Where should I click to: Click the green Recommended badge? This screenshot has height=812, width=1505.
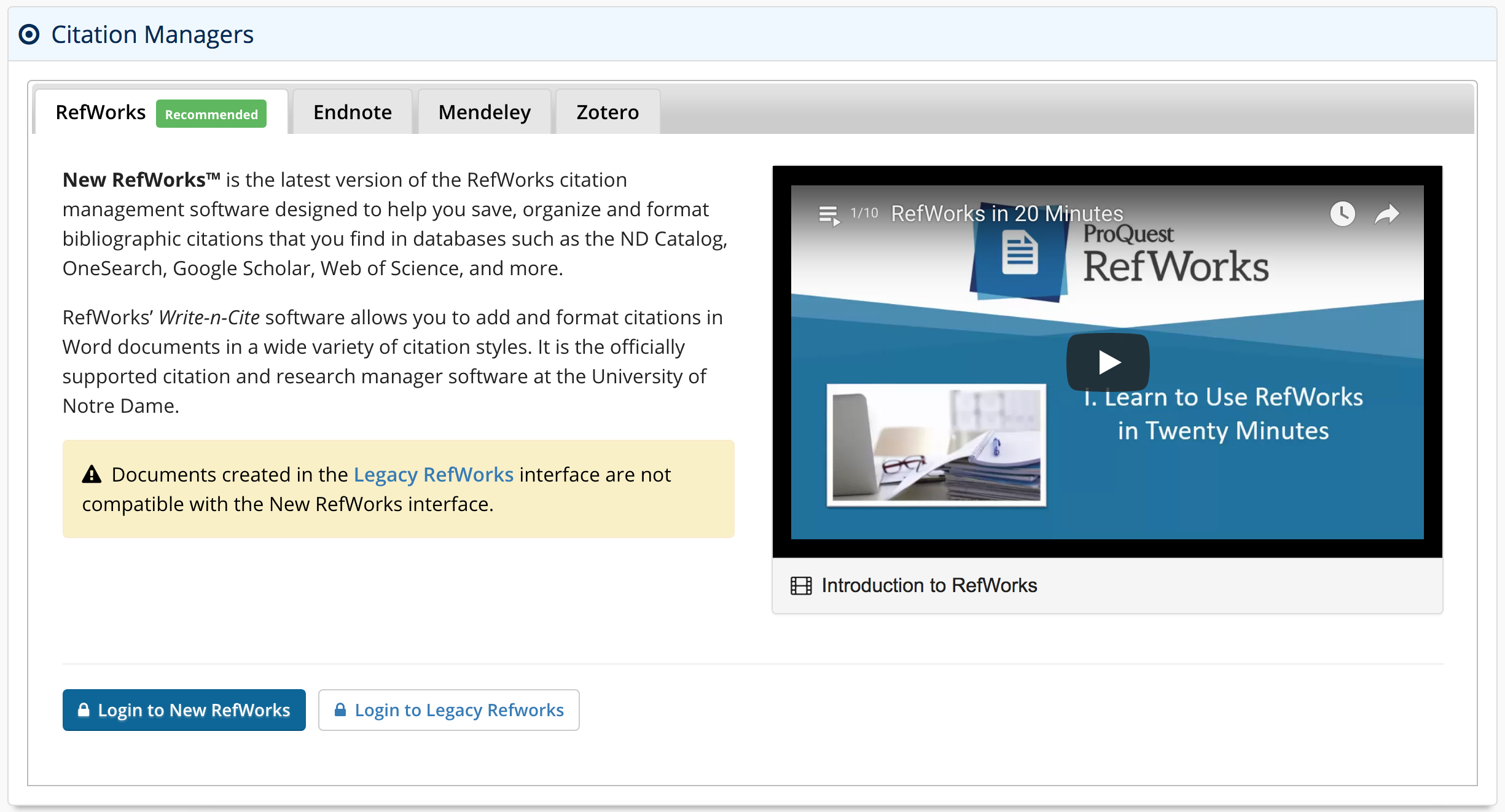211,114
